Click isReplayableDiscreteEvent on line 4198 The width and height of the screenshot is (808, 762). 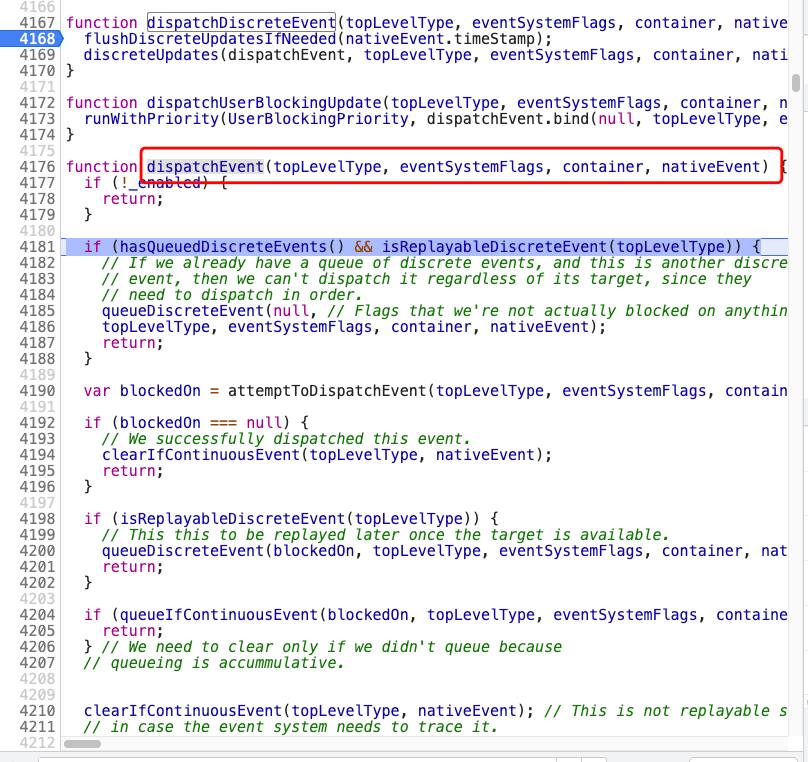tap(232, 518)
